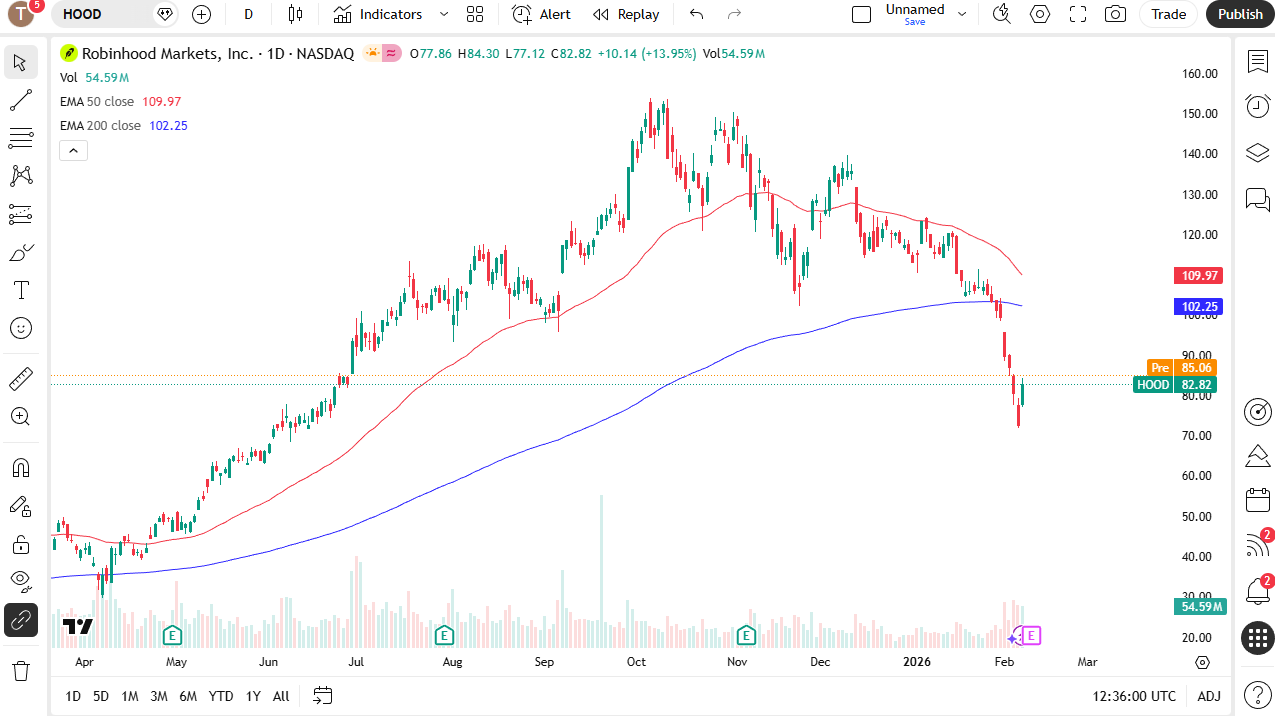Open the help center question icon
The width and height of the screenshot is (1275, 716).
(1257, 694)
